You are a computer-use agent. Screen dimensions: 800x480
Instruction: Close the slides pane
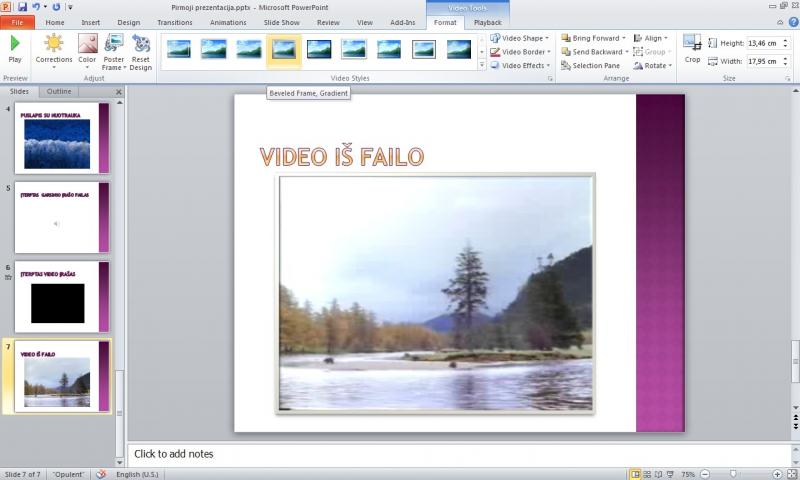click(x=119, y=92)
